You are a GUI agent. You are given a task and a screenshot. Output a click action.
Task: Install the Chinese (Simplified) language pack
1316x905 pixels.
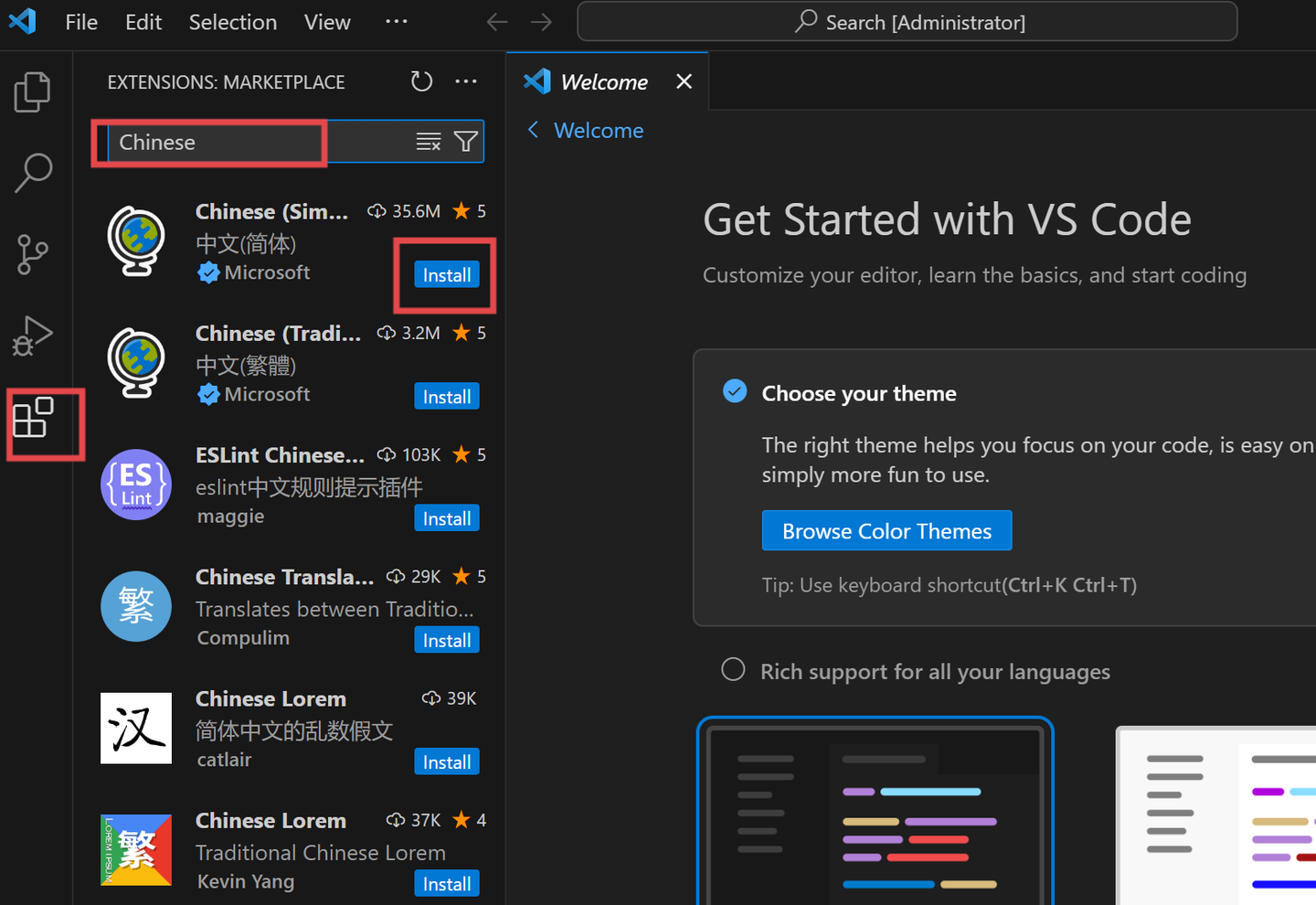coord(446,274)
